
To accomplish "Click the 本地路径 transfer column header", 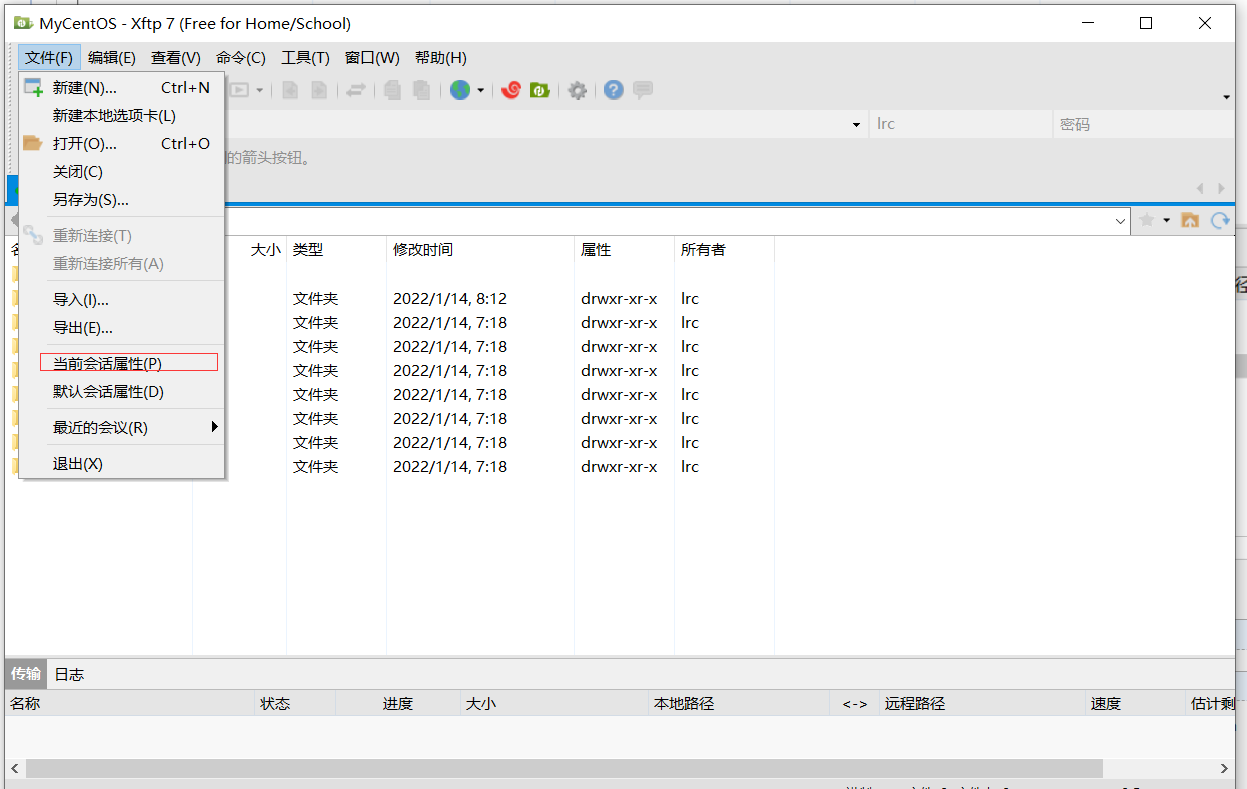I will (x=739, y=704).
